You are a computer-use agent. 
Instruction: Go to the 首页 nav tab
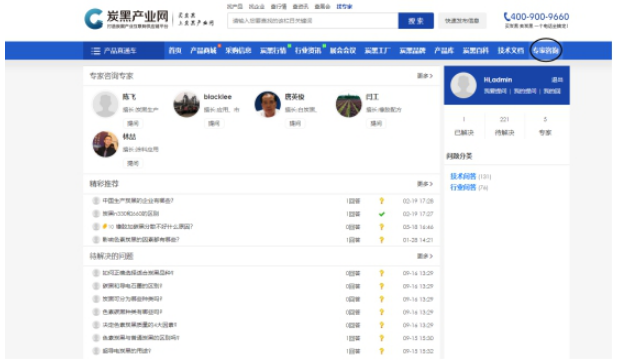point(175,51)
